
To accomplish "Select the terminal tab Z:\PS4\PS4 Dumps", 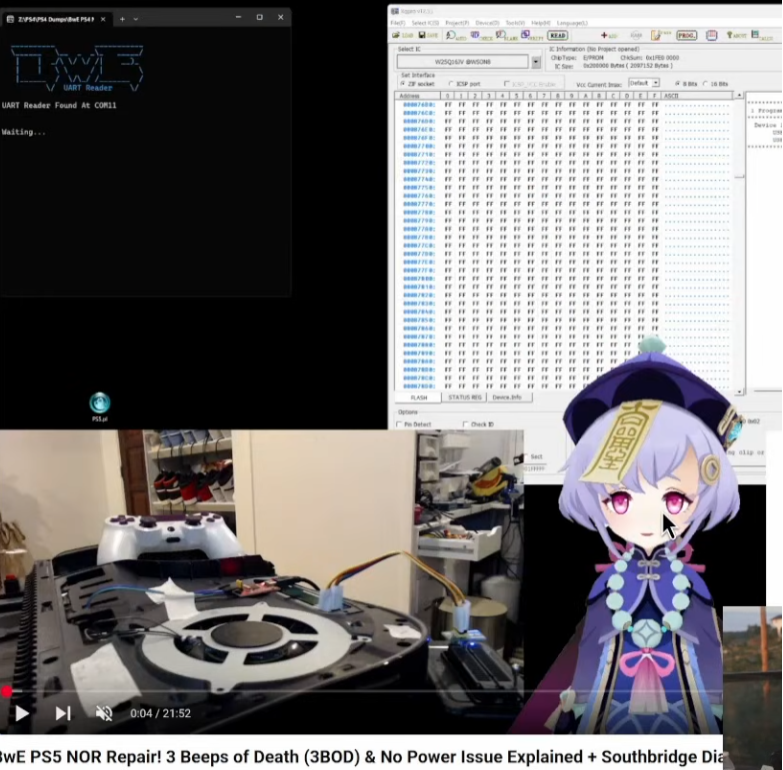I will point(55,19).
